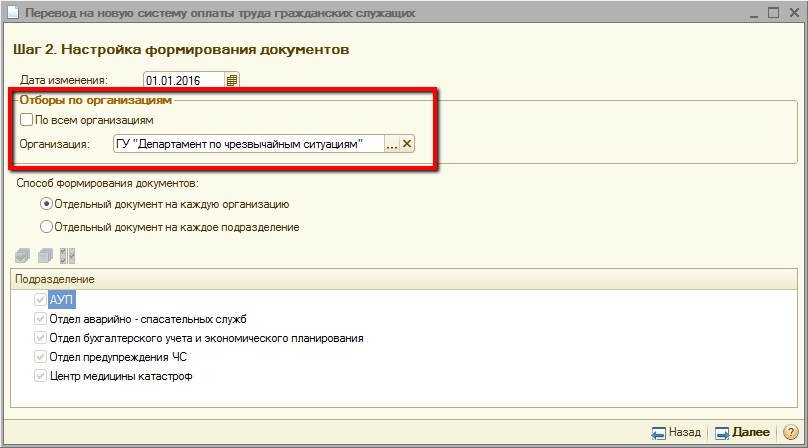Maximize the wizard window
This screenshot has width=808, height=448.
[772, 14]
